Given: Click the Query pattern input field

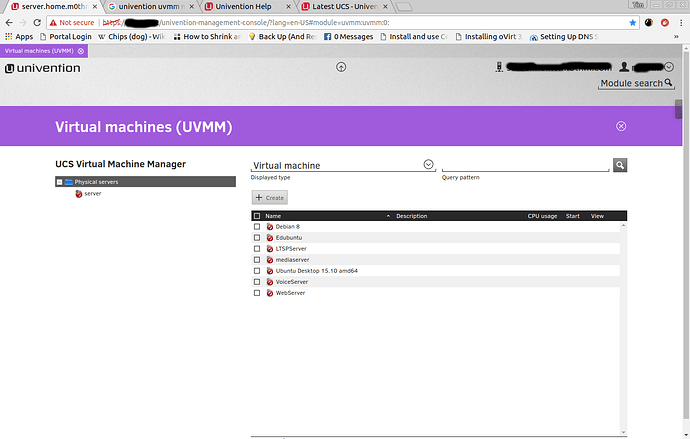Looking at the screenshot, I should (x=525, y=165).
